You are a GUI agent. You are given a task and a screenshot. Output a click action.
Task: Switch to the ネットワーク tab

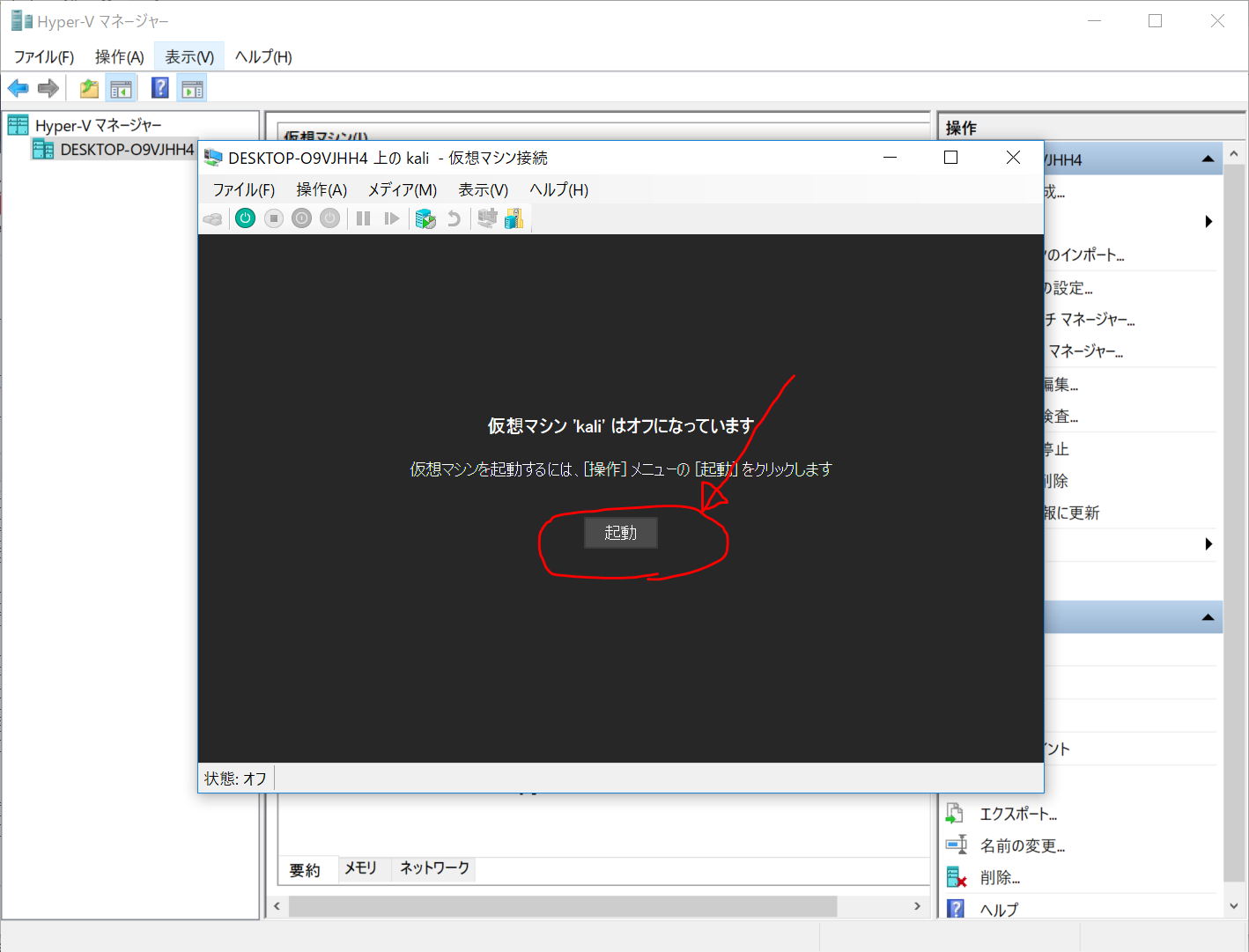(x=434, y=868)
